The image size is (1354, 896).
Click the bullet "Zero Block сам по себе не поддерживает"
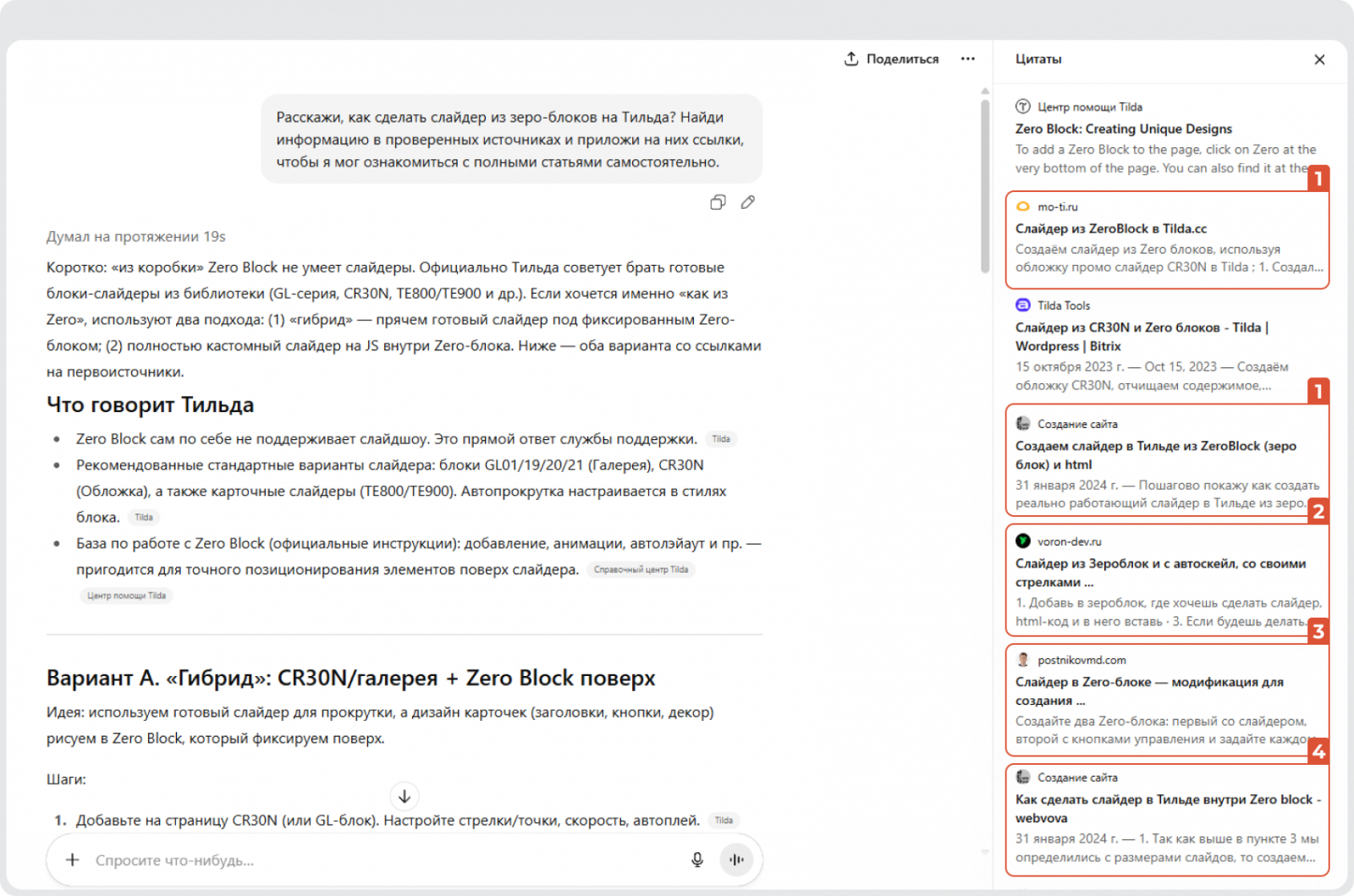(386, 439)
